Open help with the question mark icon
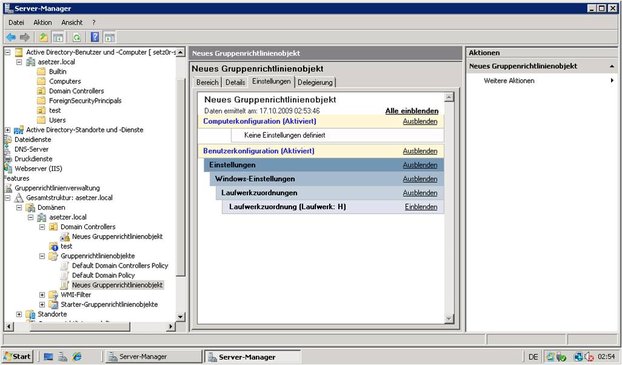 [x=95, y=37]
